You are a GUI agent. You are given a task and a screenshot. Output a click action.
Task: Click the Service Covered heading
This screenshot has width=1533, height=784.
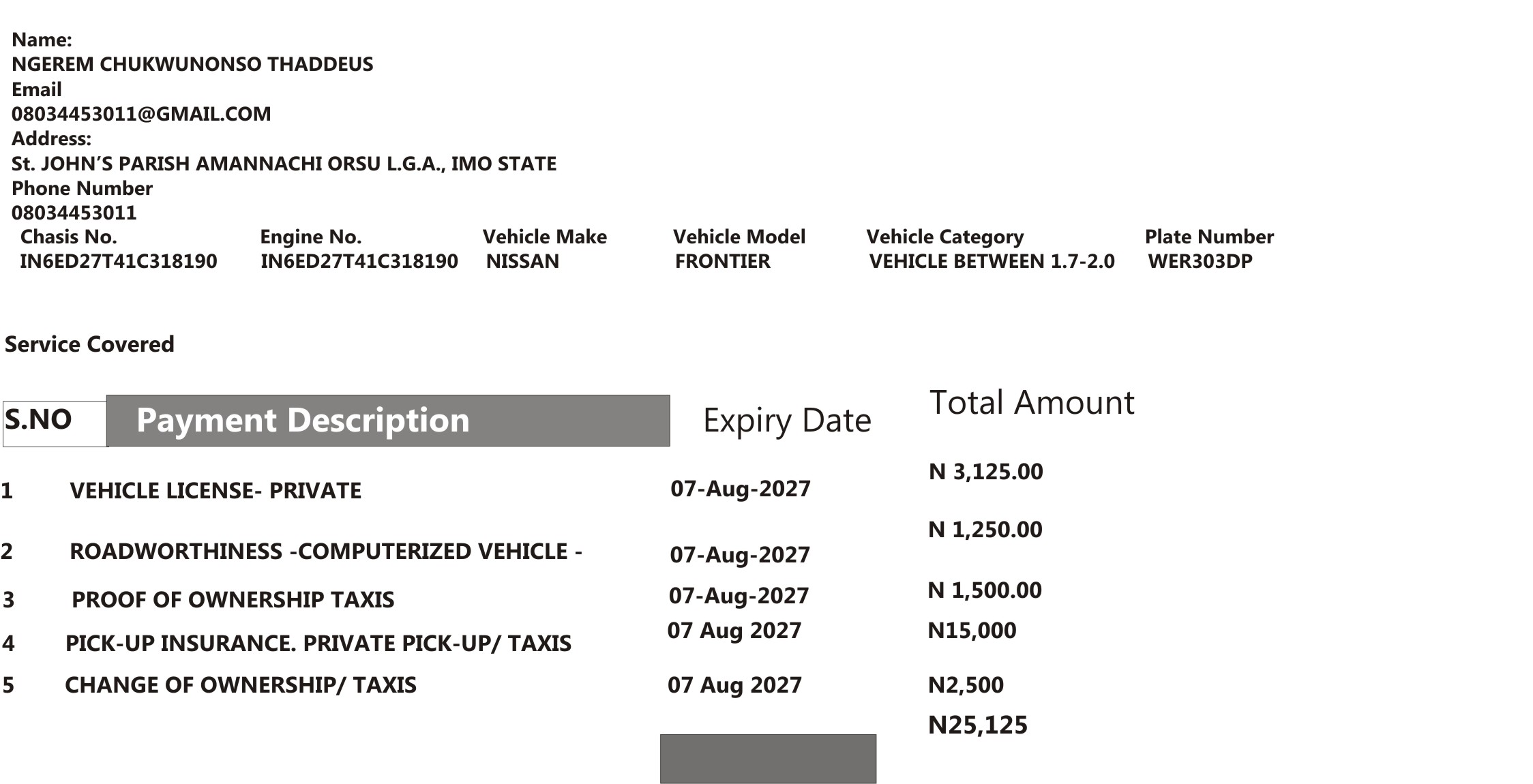[89, 344]
